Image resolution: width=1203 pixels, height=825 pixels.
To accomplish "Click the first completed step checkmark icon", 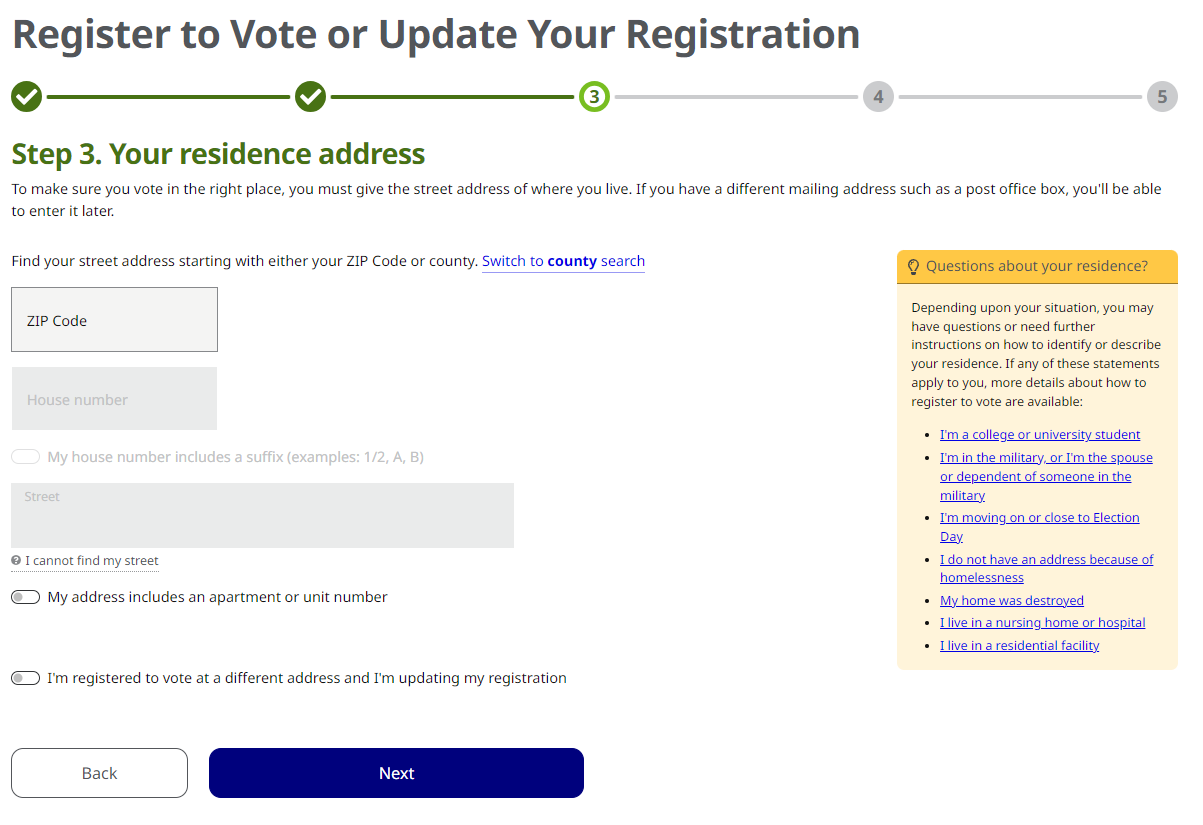I will click(x=26, y=97).
